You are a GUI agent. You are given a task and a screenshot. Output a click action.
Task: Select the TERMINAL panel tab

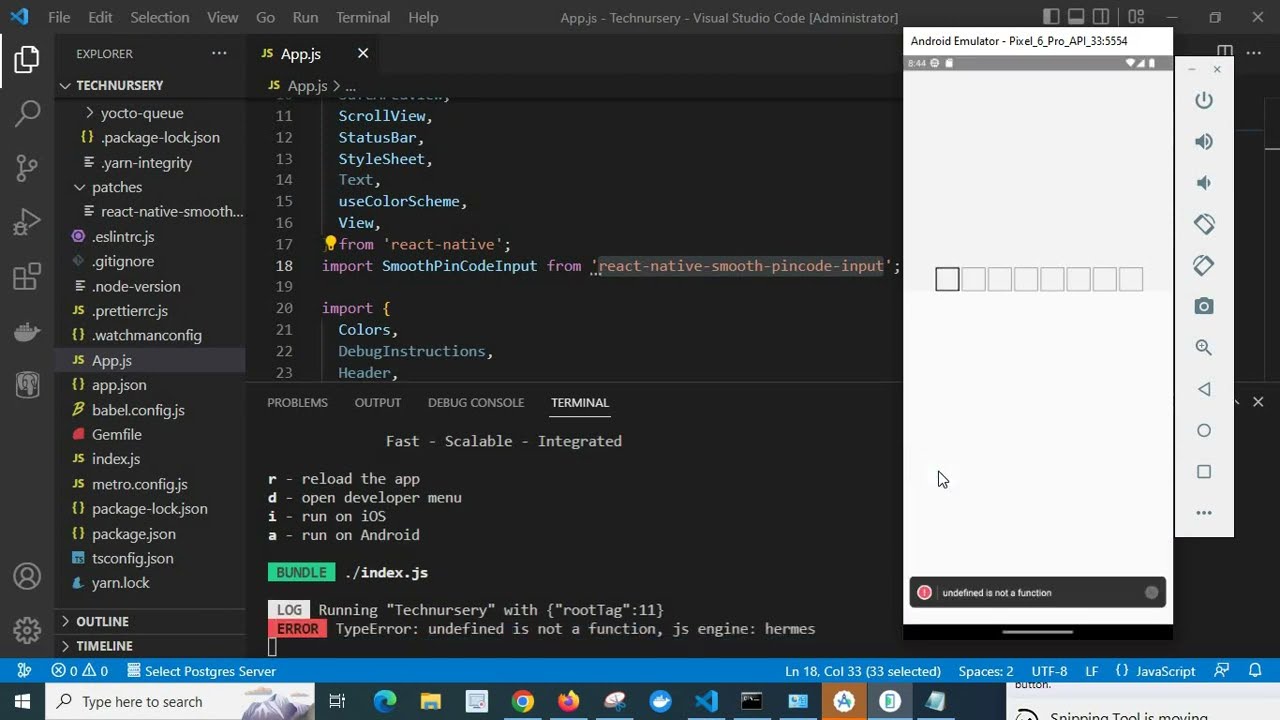(580, 402)
